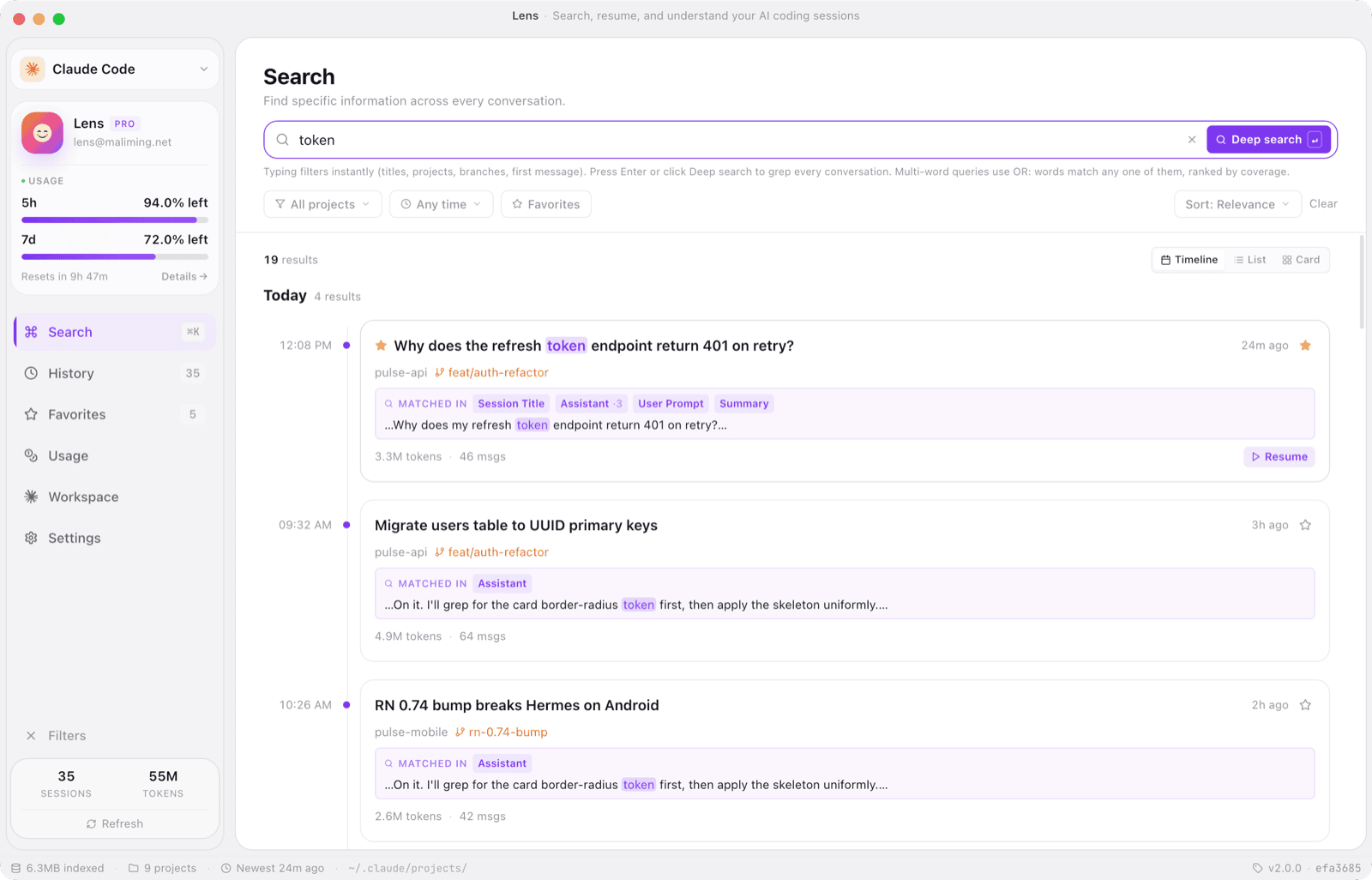Click the 09:32 AM timeline dot
1372x880 pixels.
pyautogui.click(x=346, y=525)
